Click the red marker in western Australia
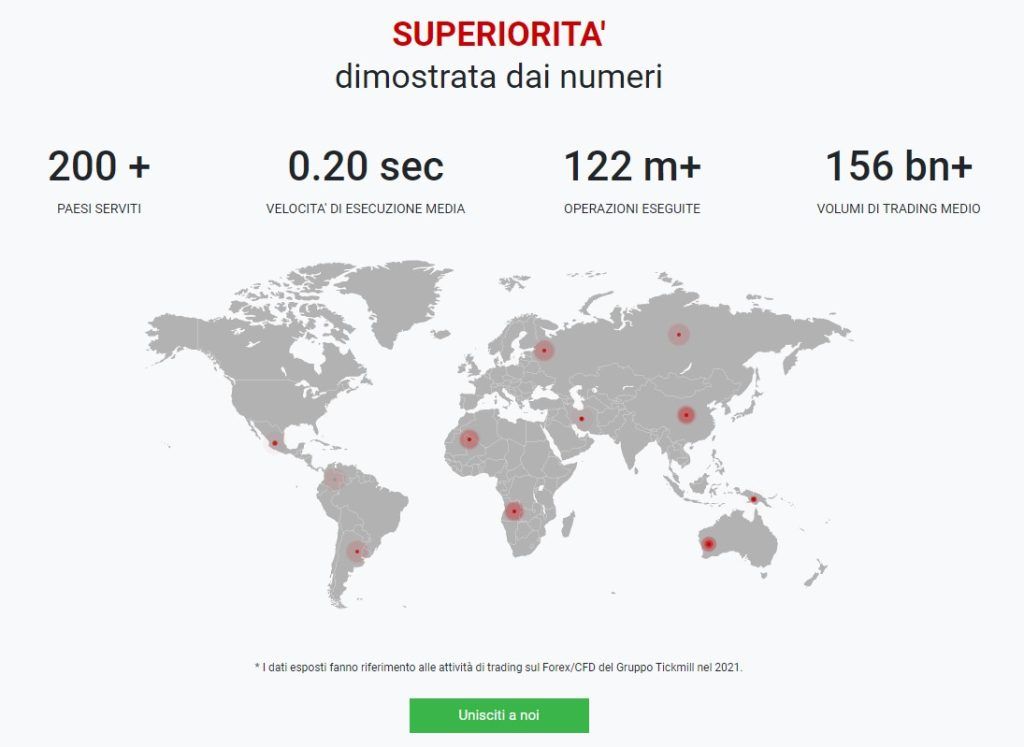Screen dimensions: 1024x747 709,543
